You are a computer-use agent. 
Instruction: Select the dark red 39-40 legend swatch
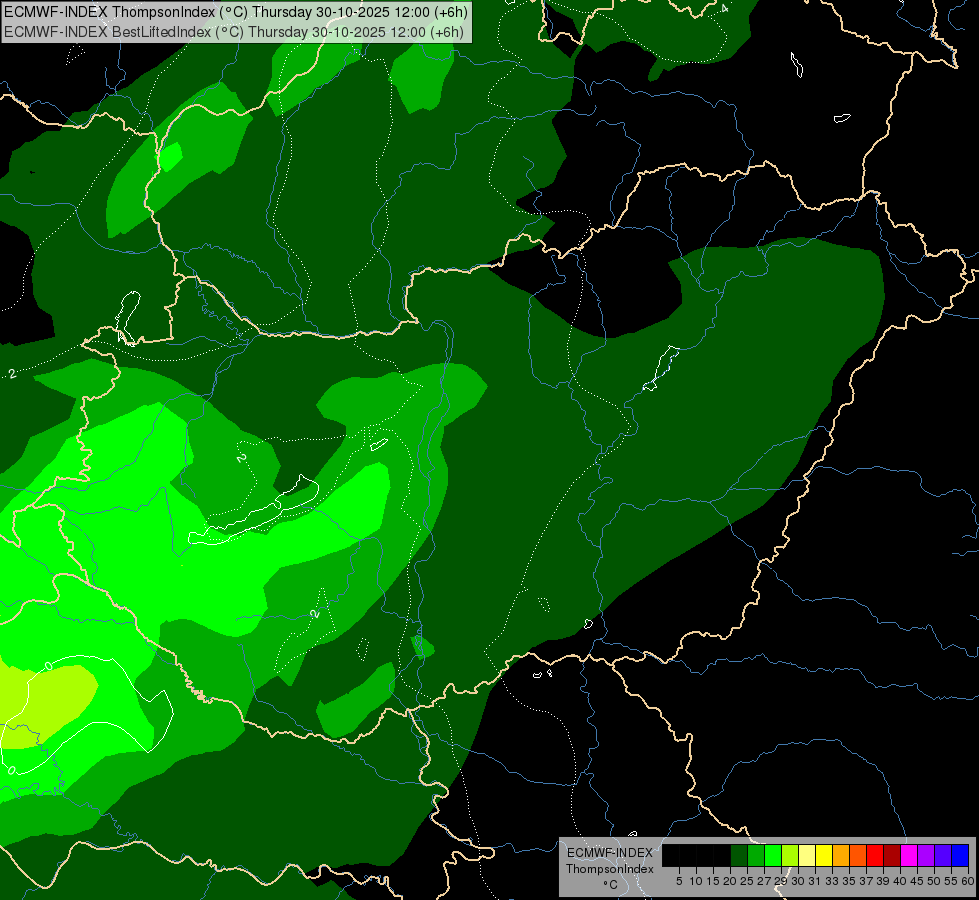click(x=892, y=855)
